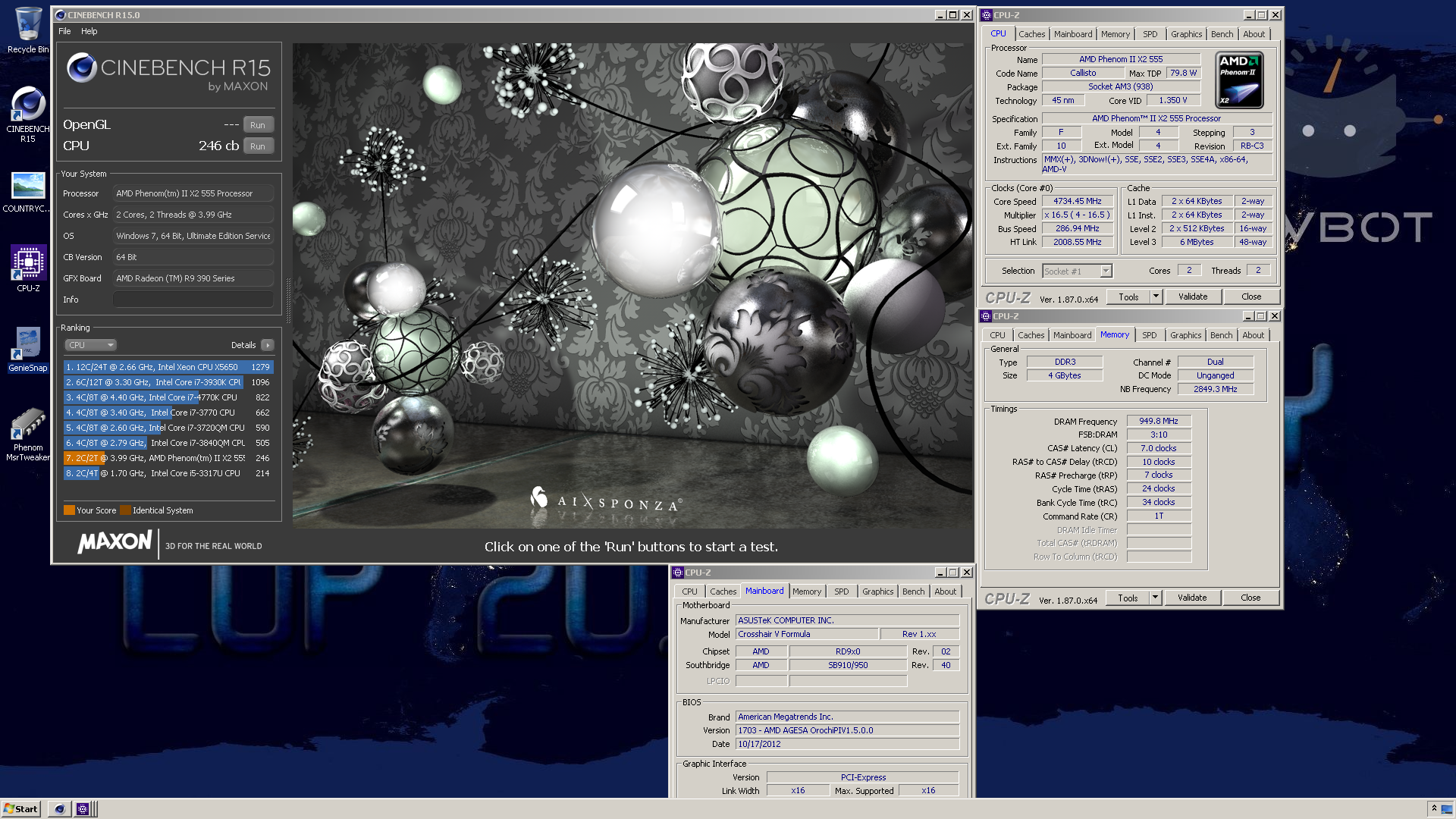Image resolution: width=1456 pixels, height=819 pixels.
Task: Open the Windows Start menu
Action: 20,809
